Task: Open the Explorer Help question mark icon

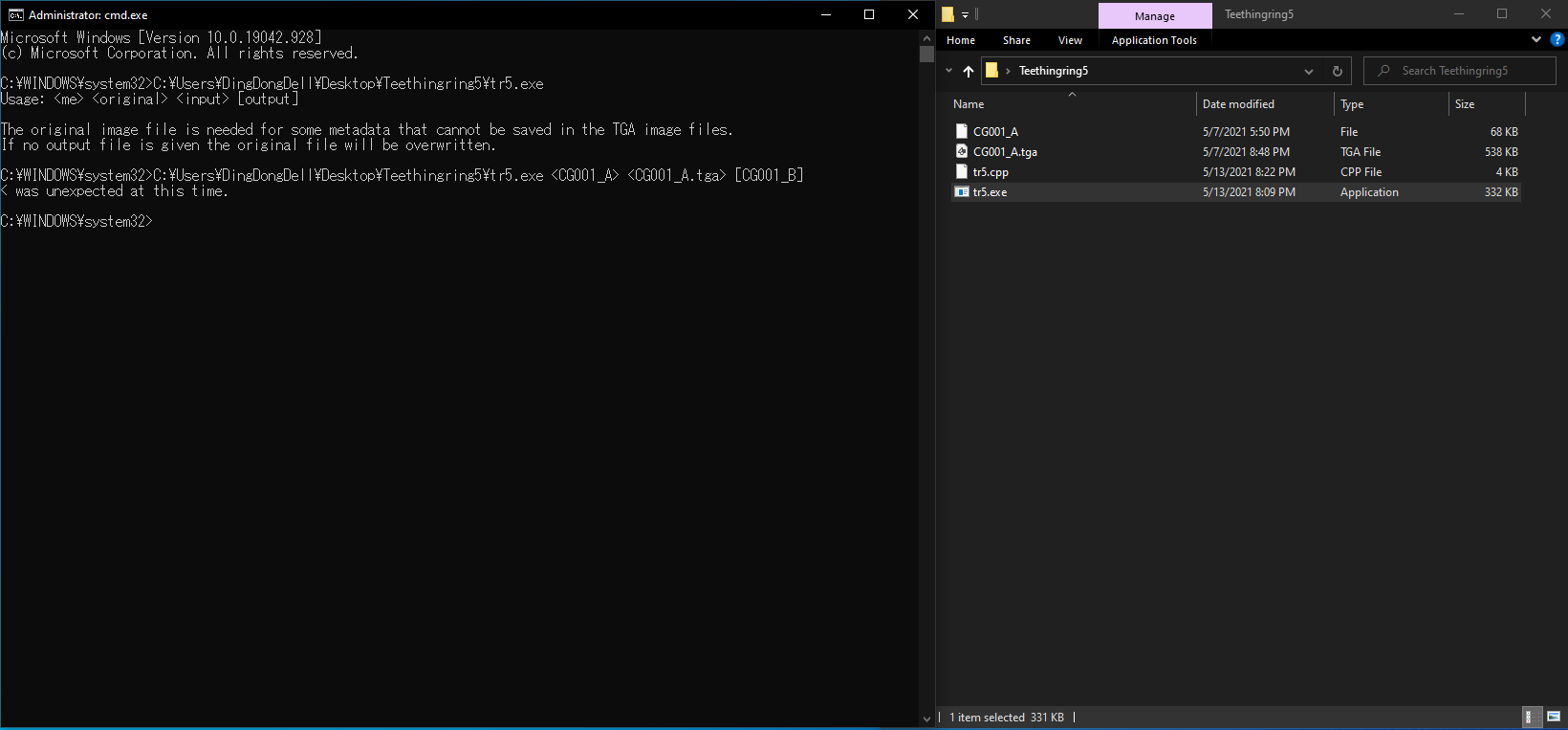Action: coord(1557,39)
